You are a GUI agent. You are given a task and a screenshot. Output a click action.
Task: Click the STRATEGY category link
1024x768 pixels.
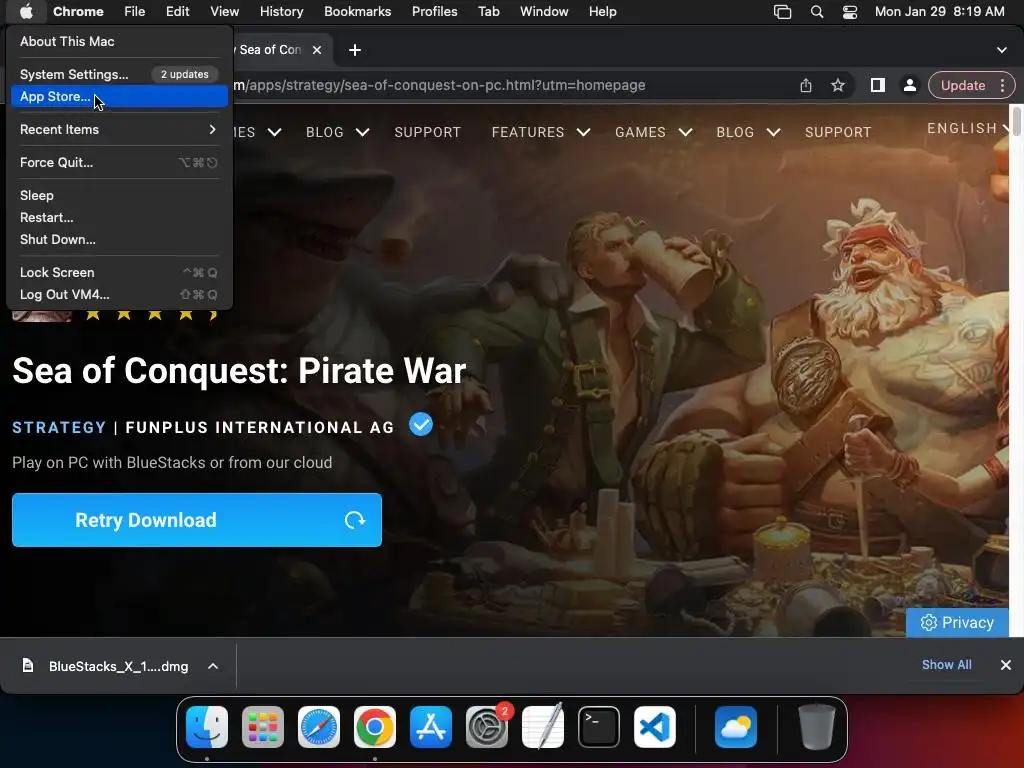[x=59, y=428]
